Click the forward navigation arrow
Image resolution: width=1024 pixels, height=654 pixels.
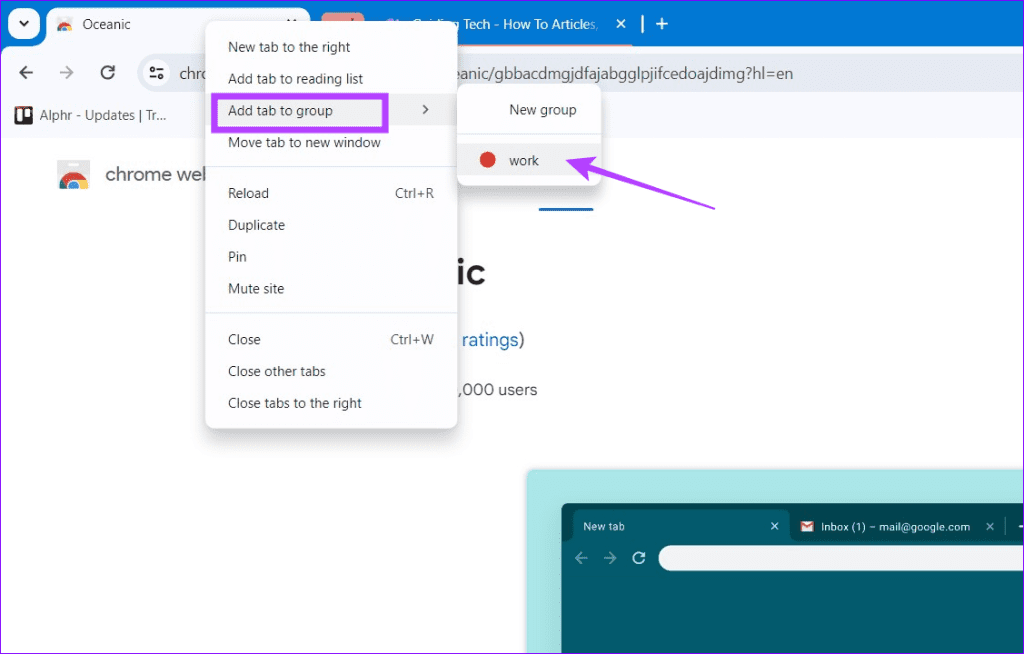pyautogui.click(x=66, y=72)
